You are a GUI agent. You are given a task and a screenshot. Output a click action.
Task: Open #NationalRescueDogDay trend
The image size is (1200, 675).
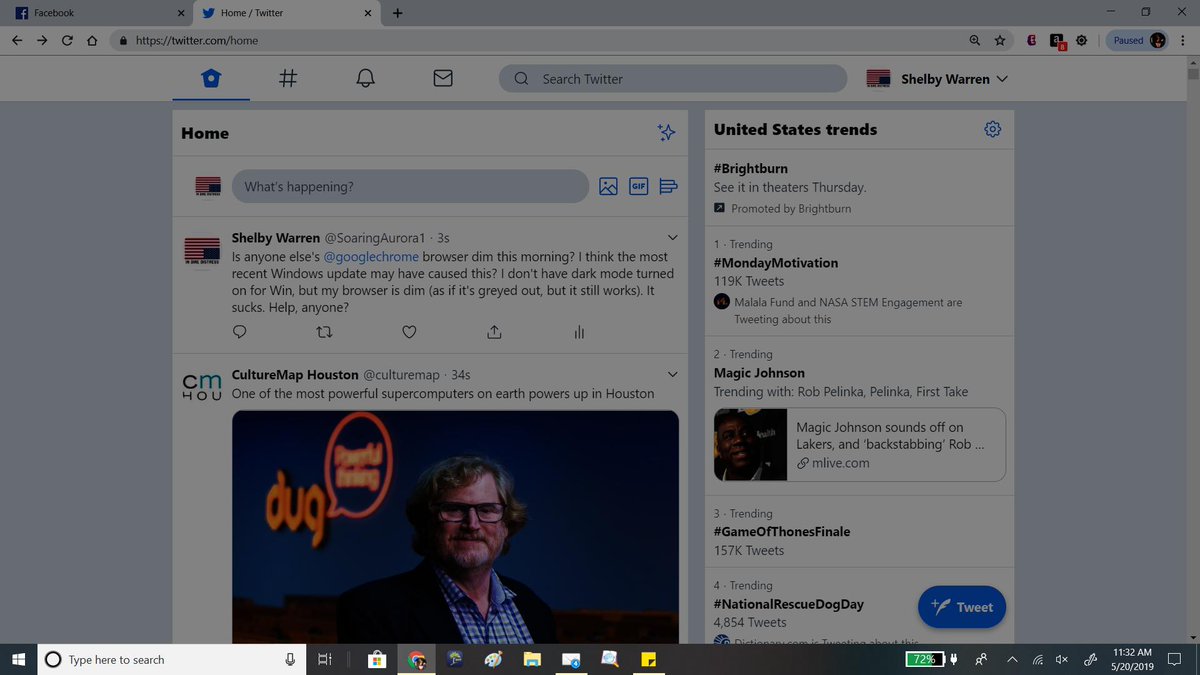789,604
